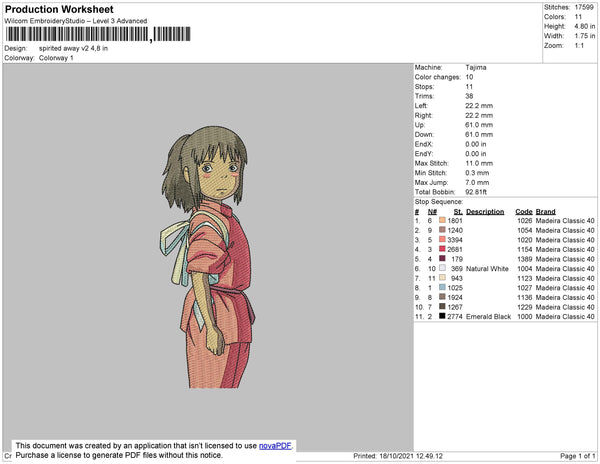Screen dimensions: 600x464
Task: Click the Description column header
Action: click(x=485, y=212)
